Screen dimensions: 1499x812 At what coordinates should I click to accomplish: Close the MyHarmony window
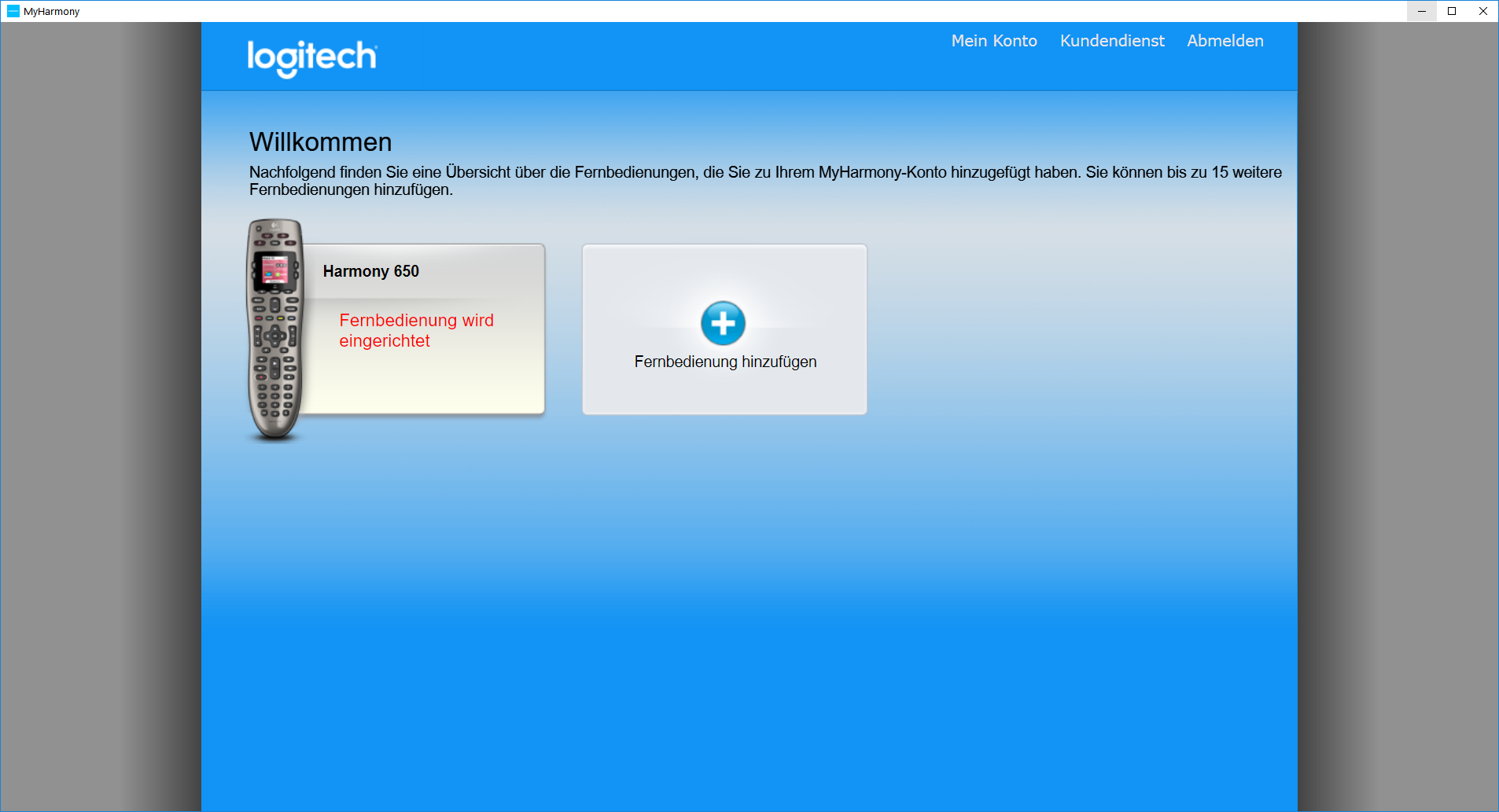(x=1482, y=11)
